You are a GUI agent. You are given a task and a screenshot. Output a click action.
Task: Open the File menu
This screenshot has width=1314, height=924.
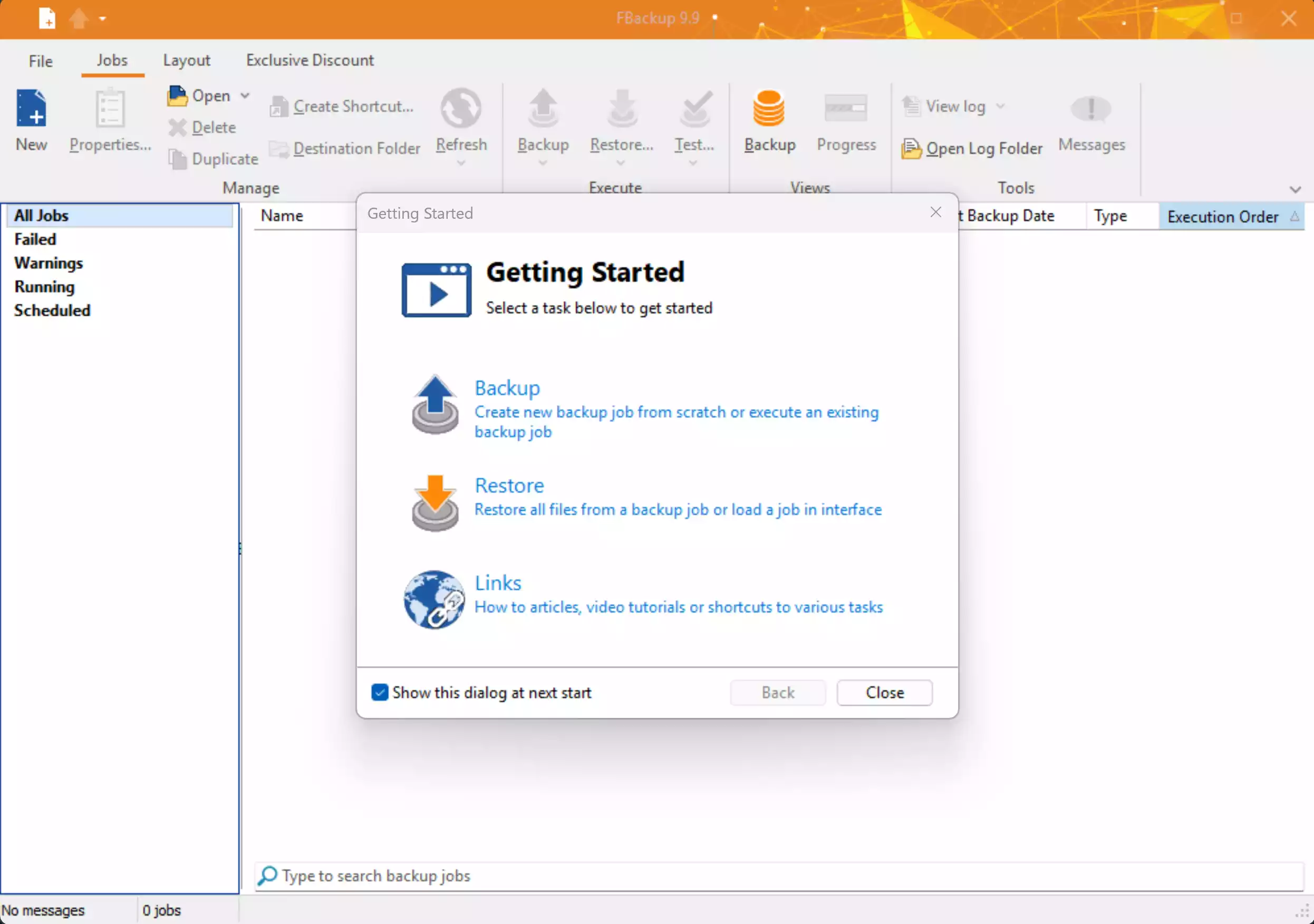point(40,61)
